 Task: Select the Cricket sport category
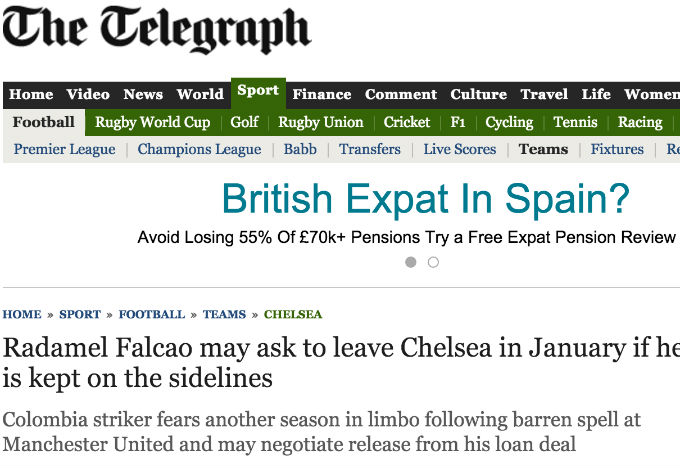(407, 122)
